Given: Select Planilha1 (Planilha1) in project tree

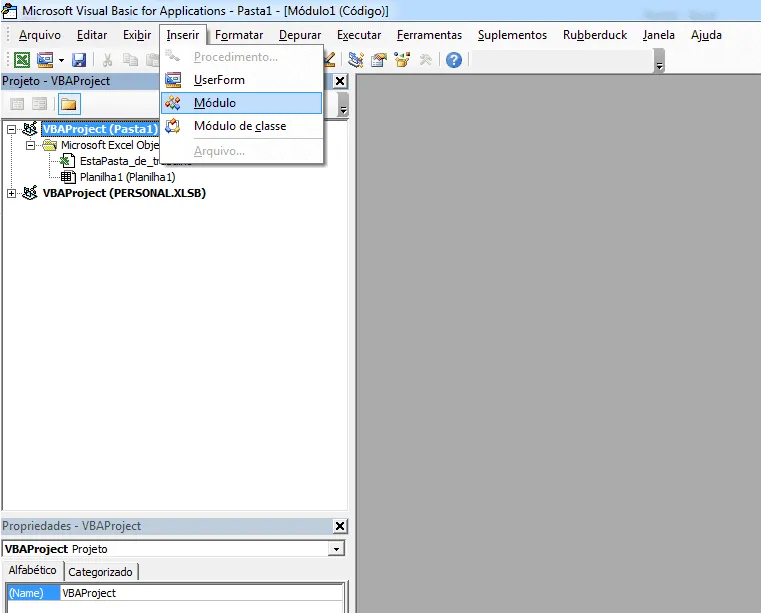Looking at the screenshot, I should pyautogui.click(x=128, y=177).
